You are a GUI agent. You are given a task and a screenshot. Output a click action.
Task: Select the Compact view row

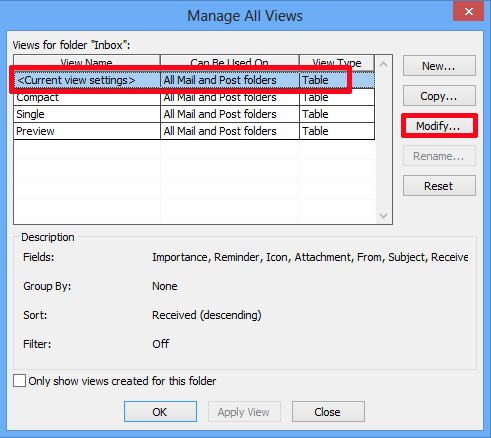(x=194, y=97)
